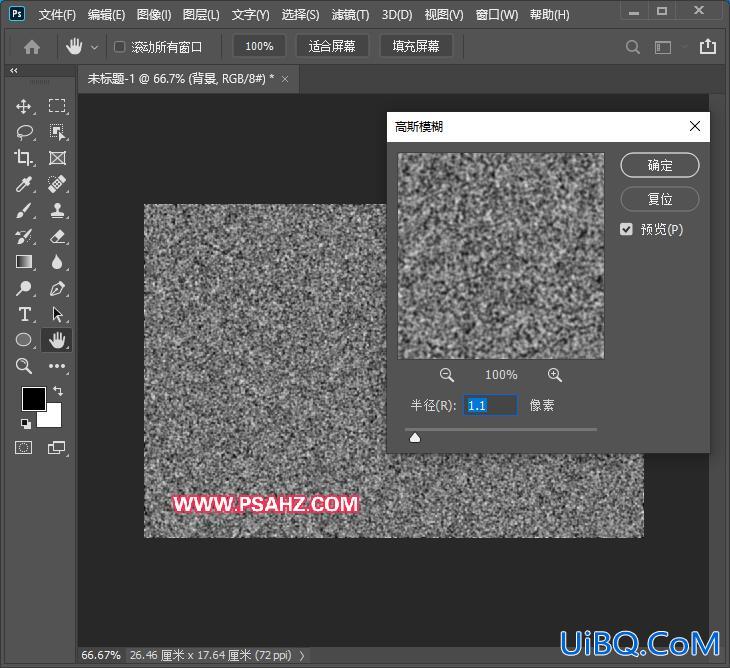Select the Zoom tool in toolbox

point(23,366)
